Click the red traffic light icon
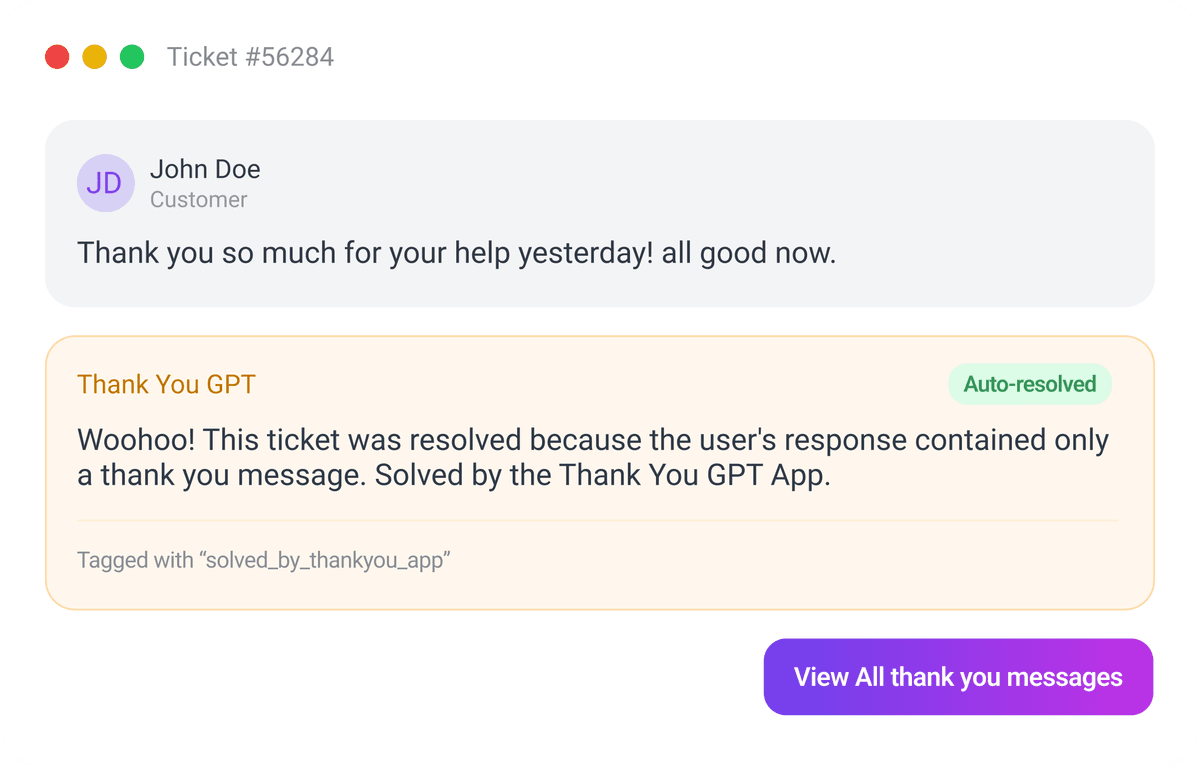The width and height of the screenshot is (1200, 766). tap(57, 56)
